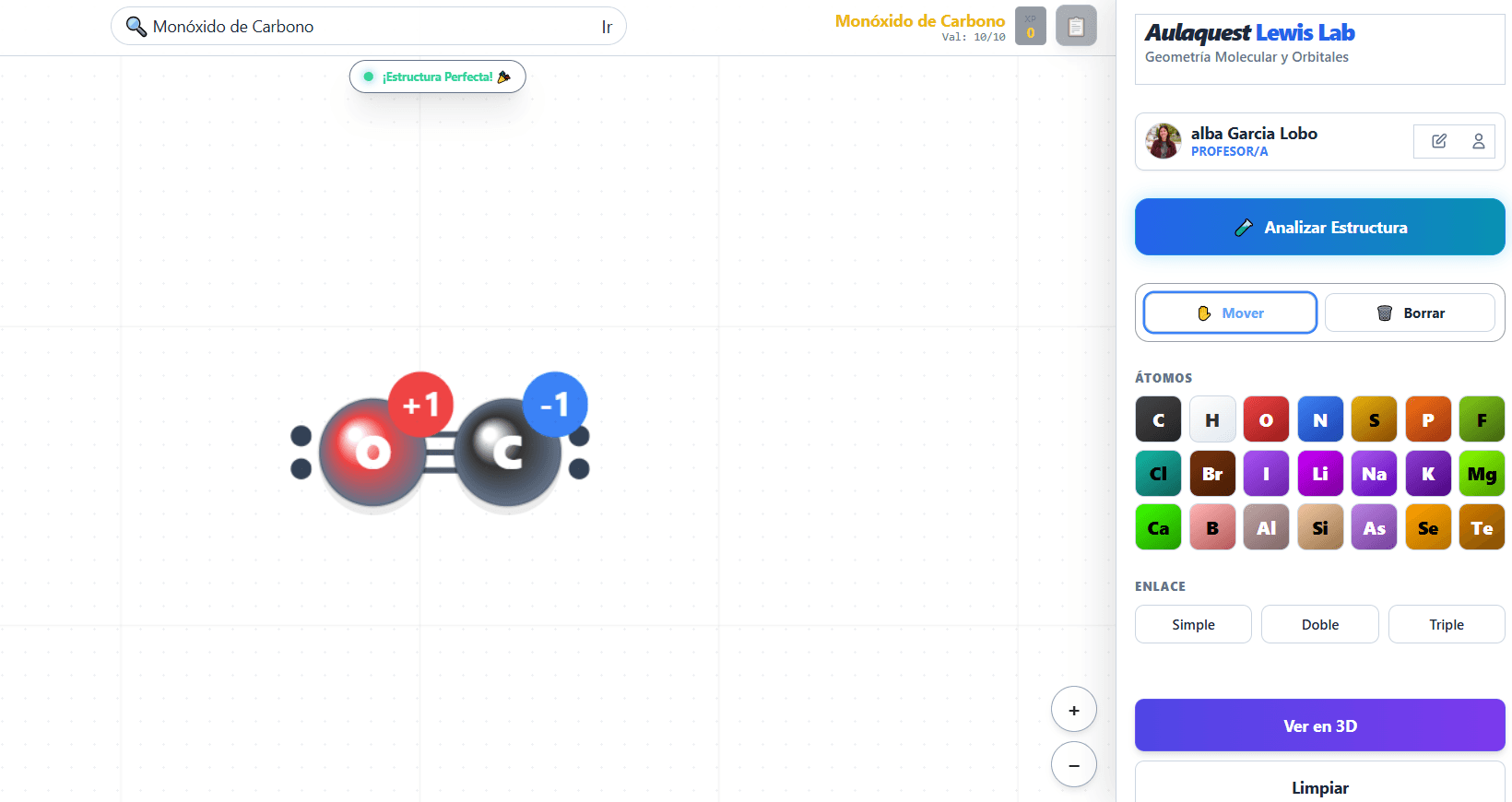The image size is (1512, 802).
Task: Click Analizar Estructura button
Action: pyautogui.click(x=1320, y=227)
